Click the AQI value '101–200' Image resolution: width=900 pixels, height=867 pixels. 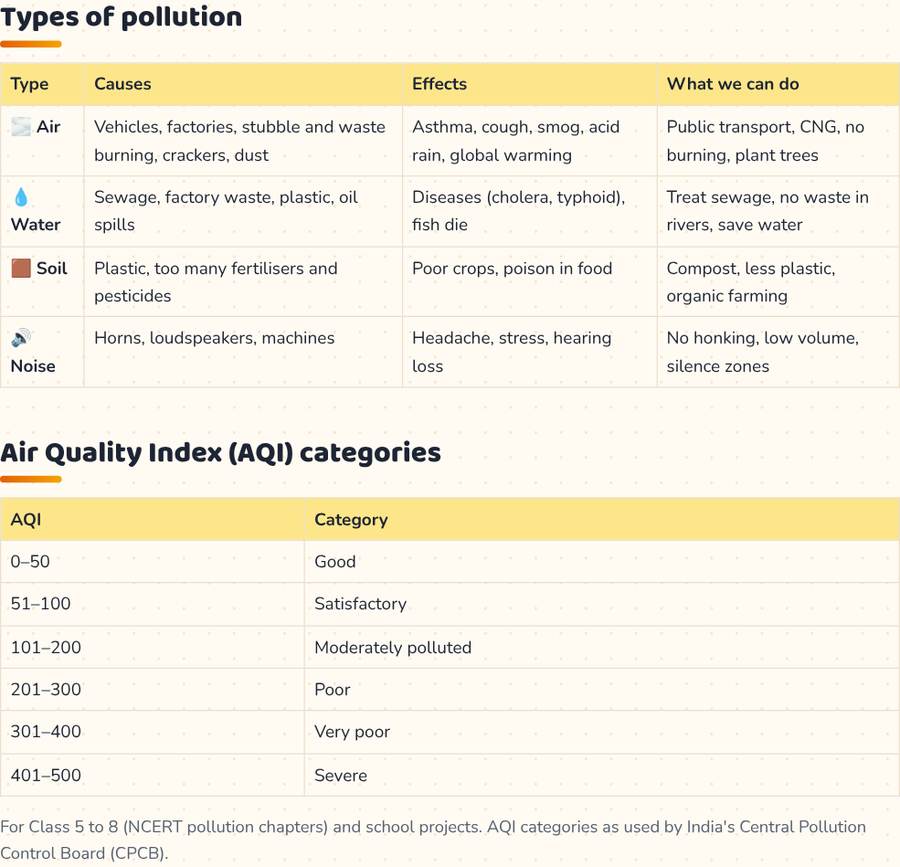45,647
